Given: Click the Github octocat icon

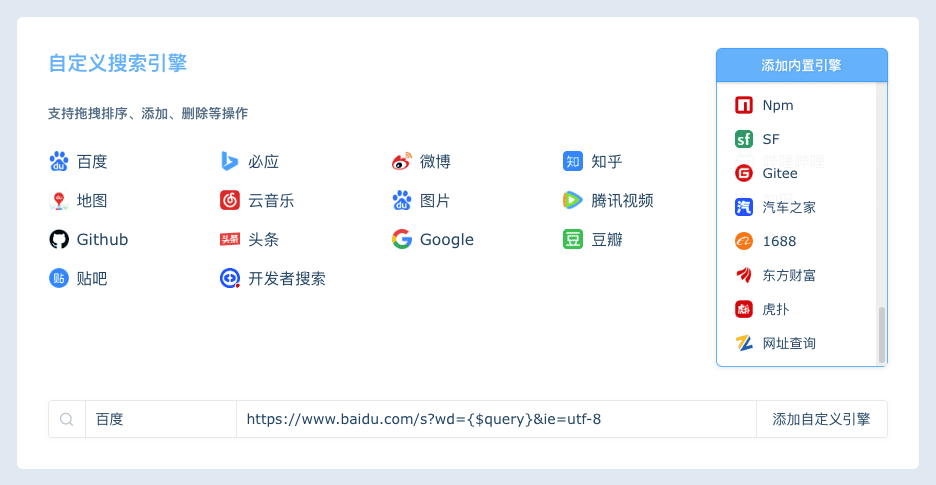Looking at the screenshot, I should [x=59, y=240].
